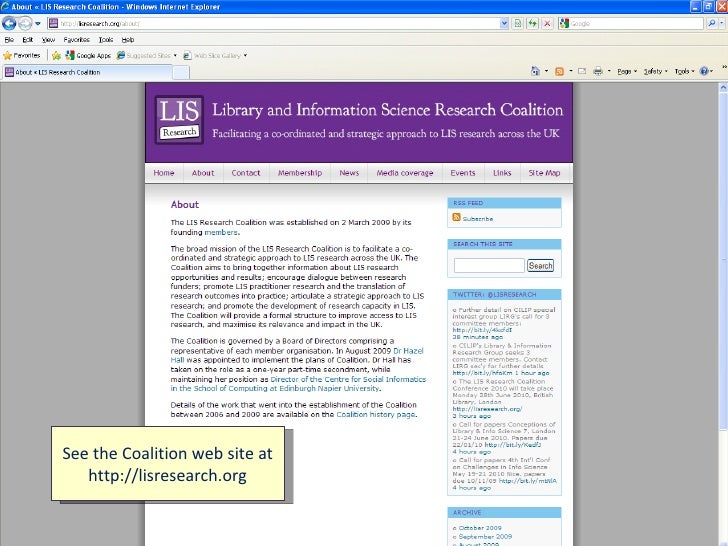
Task: Open the Tools menu in menu bar
Action: pyautogui.click(x=106, y=40)
